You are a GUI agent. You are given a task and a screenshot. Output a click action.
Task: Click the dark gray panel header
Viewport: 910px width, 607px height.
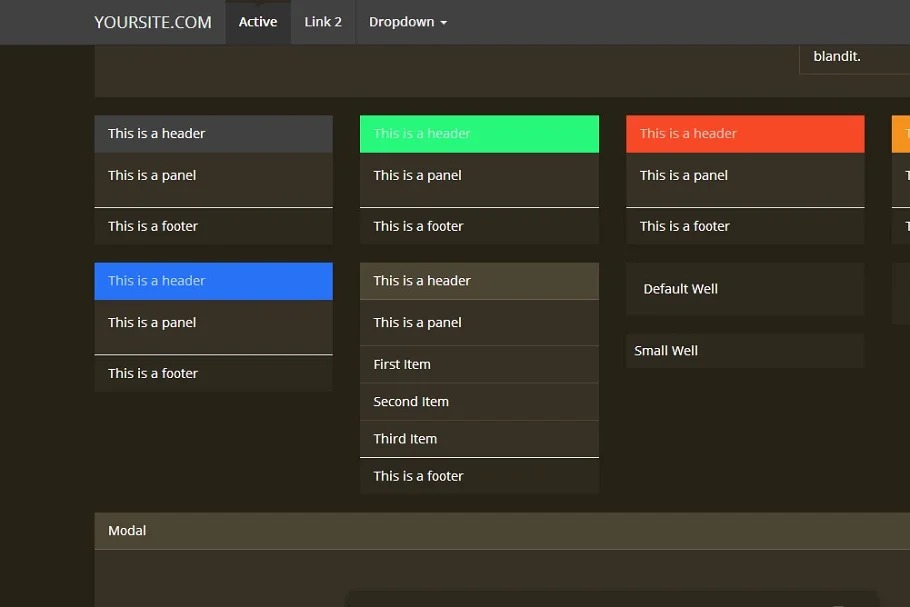pos(213,134)
